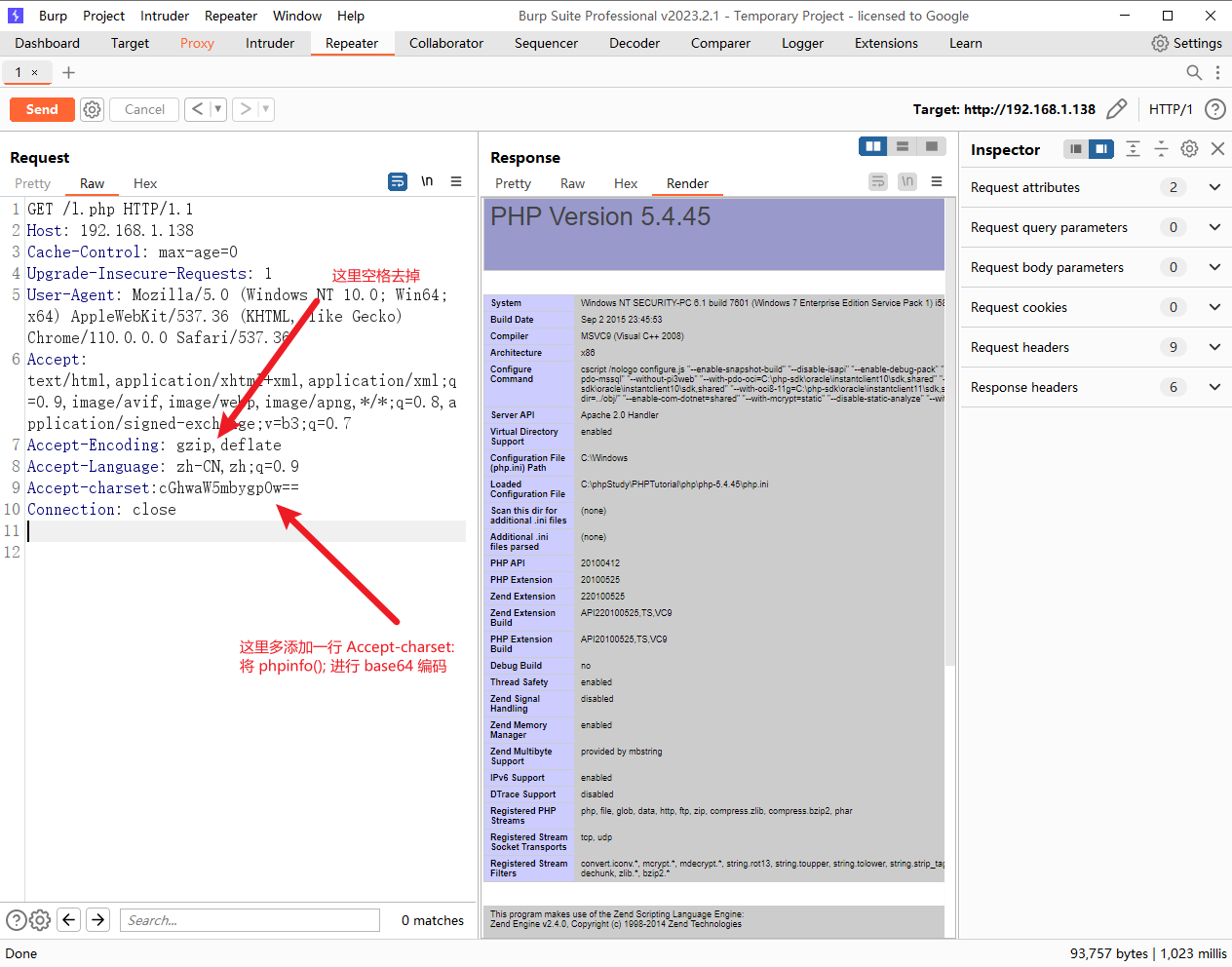Image resolution: width=1232 pixels, height=967 pixels.
Task: Select response Raw view tab
Action: coord(572,183)
